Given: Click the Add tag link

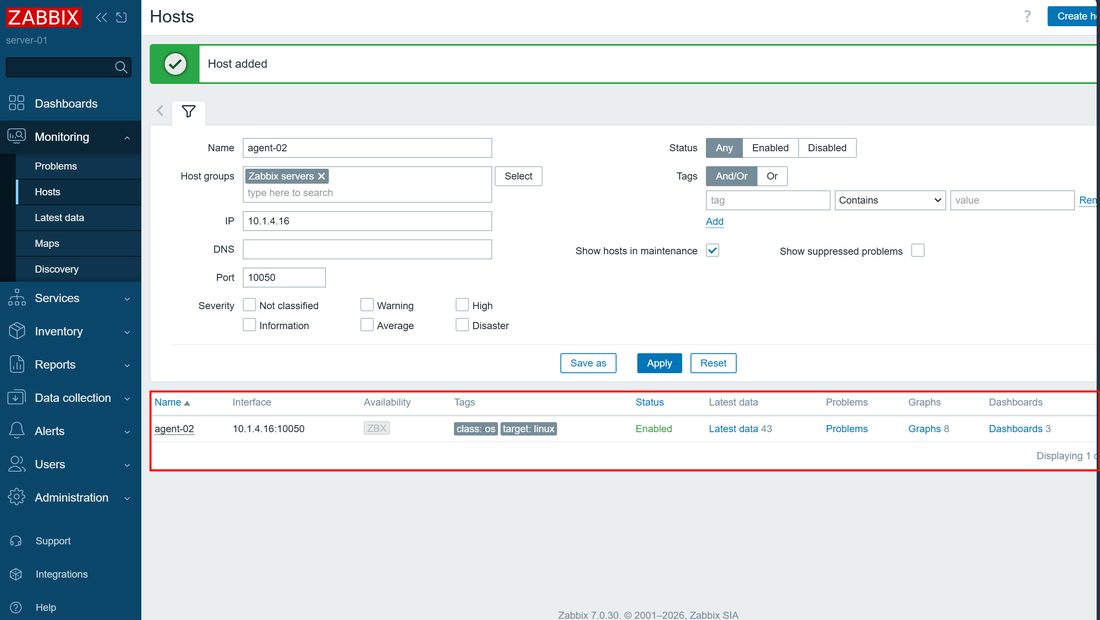Looking at the screenshot, I should pyautogui.click(x=714, y=222).
